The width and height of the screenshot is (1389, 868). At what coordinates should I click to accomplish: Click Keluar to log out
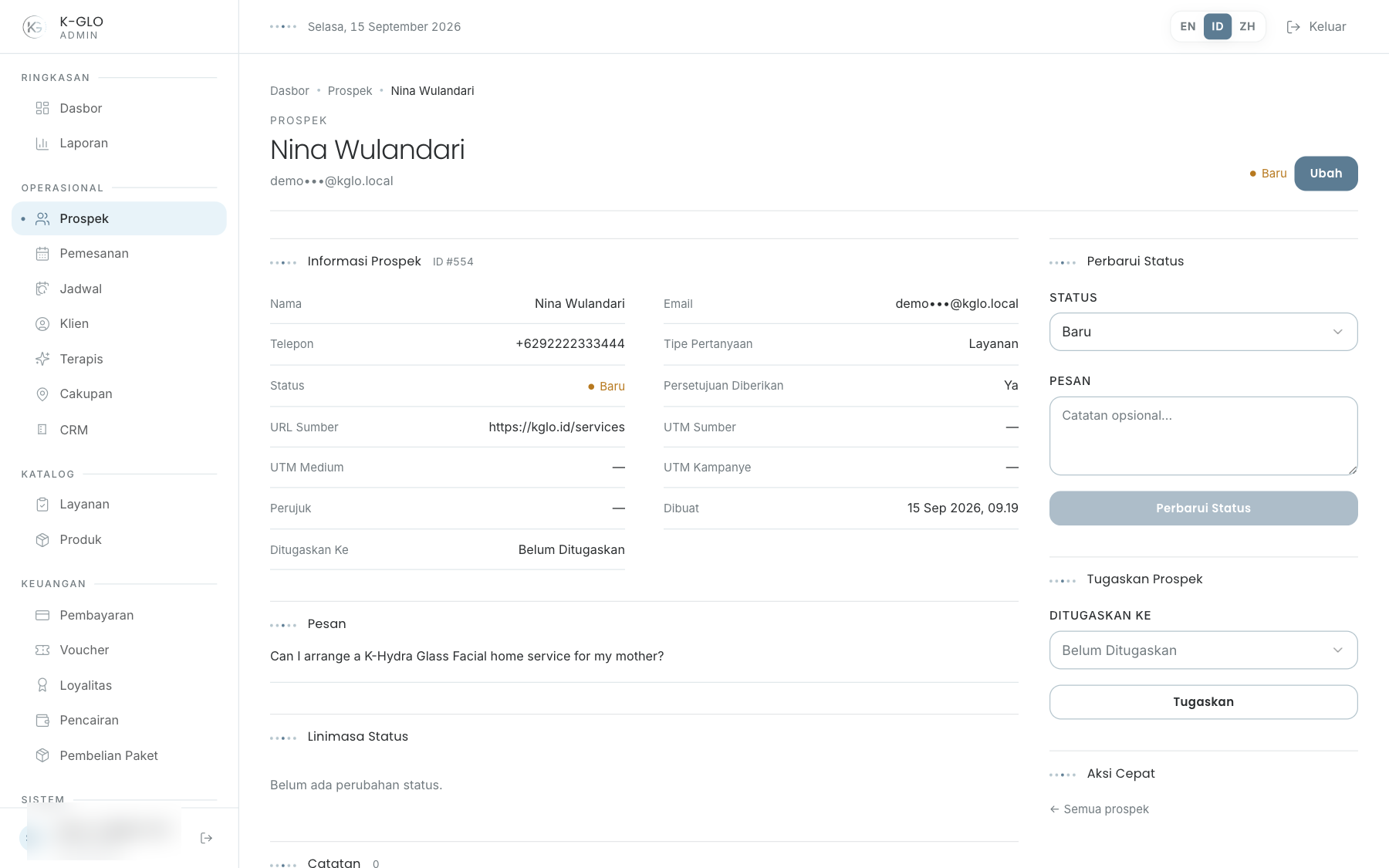(1316, 27)
